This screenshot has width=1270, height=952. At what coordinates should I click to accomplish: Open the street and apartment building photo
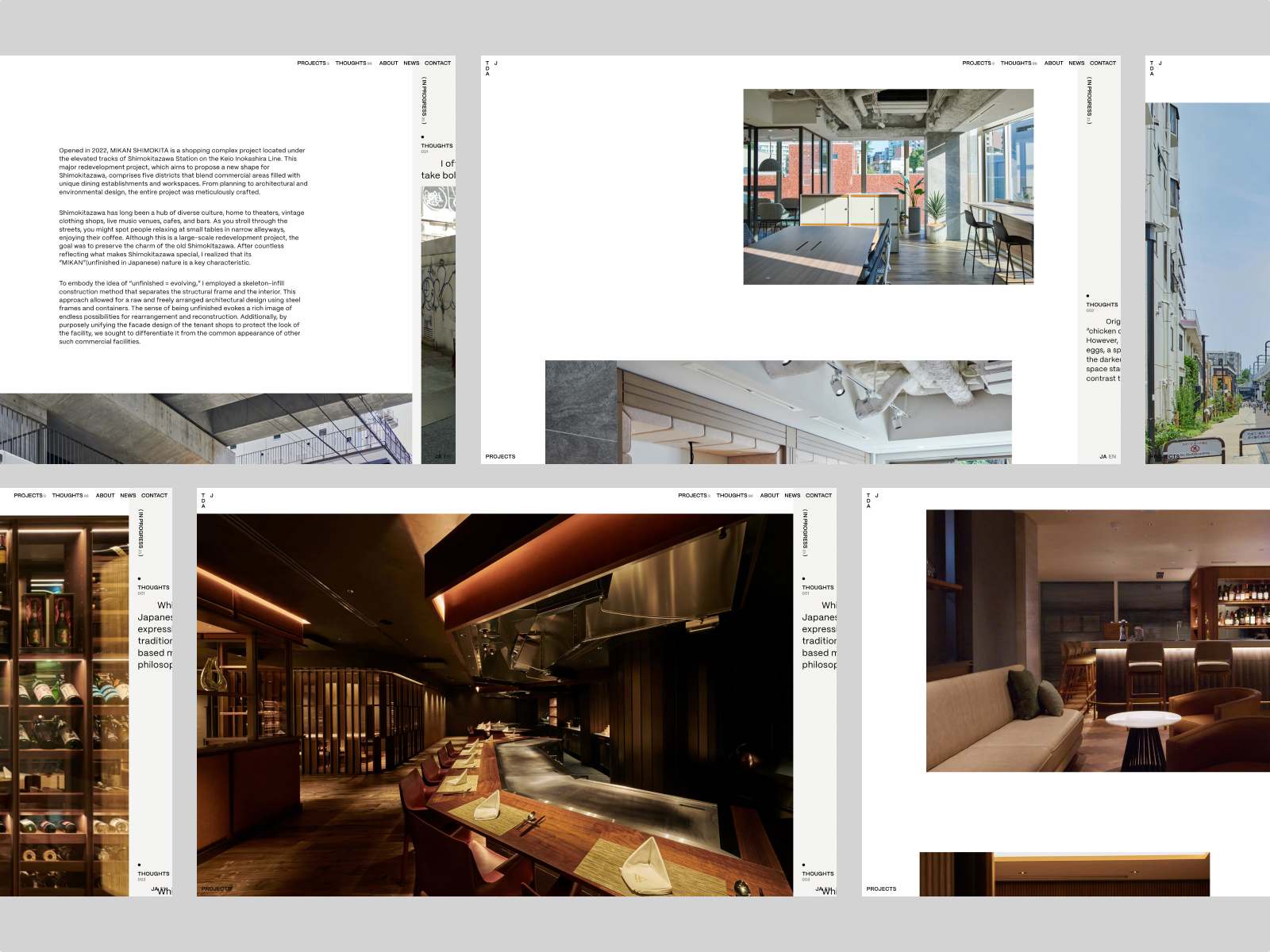[1207, 283]
